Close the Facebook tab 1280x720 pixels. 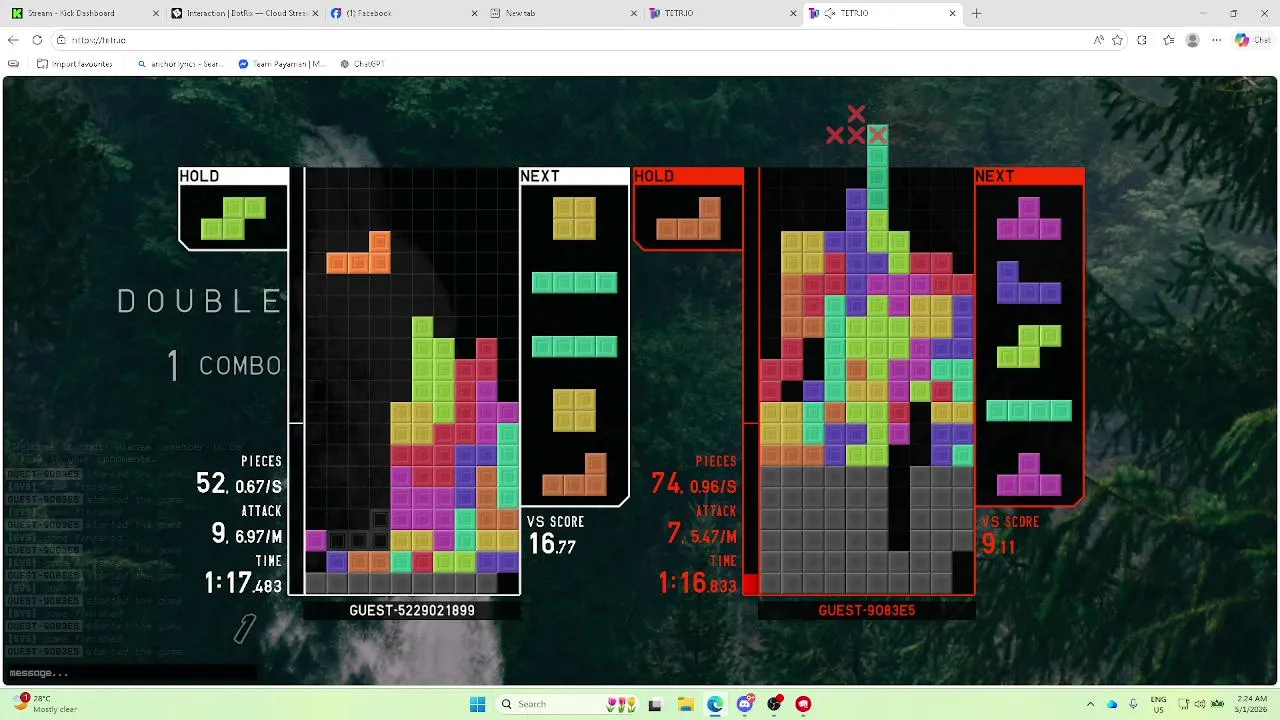[474, 13]
